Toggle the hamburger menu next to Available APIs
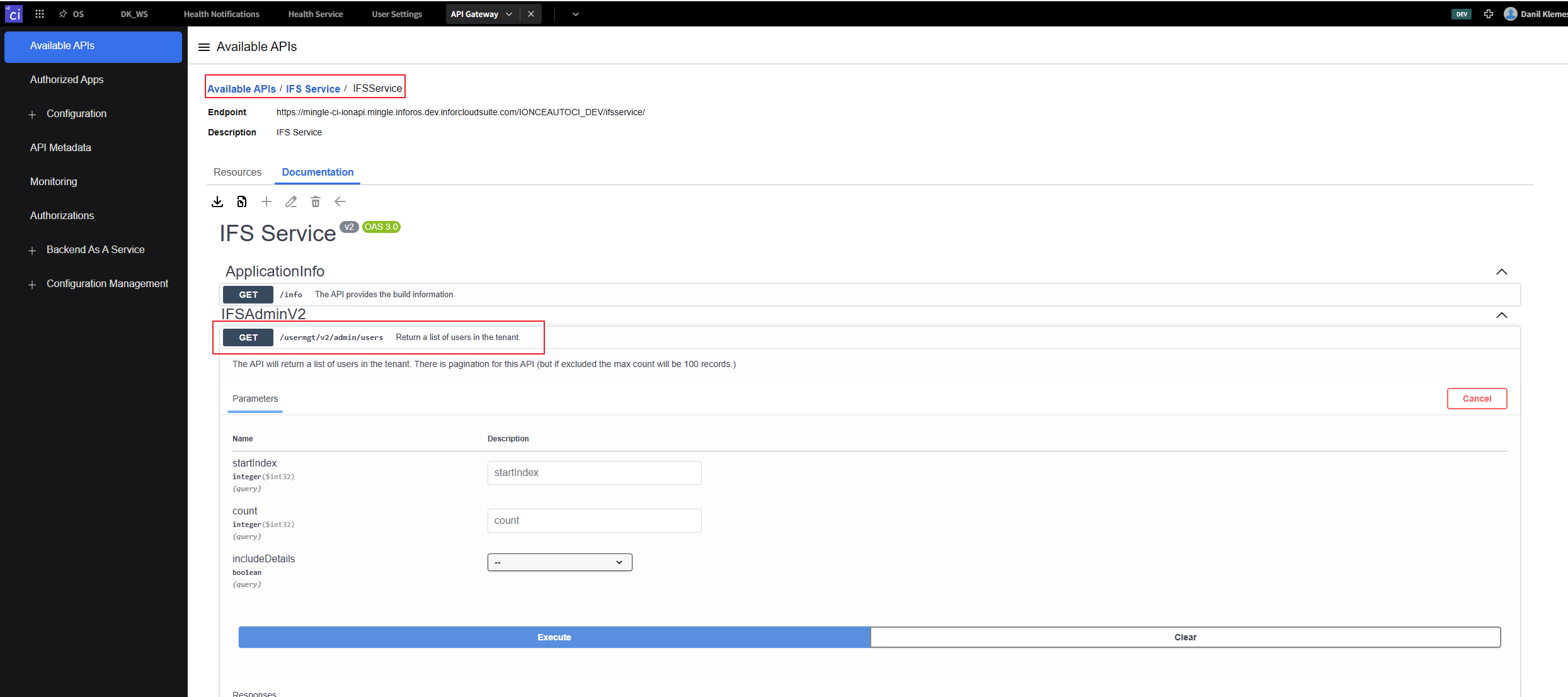Viewport: 1568px width, 697px height. click(x=203, y=47)
